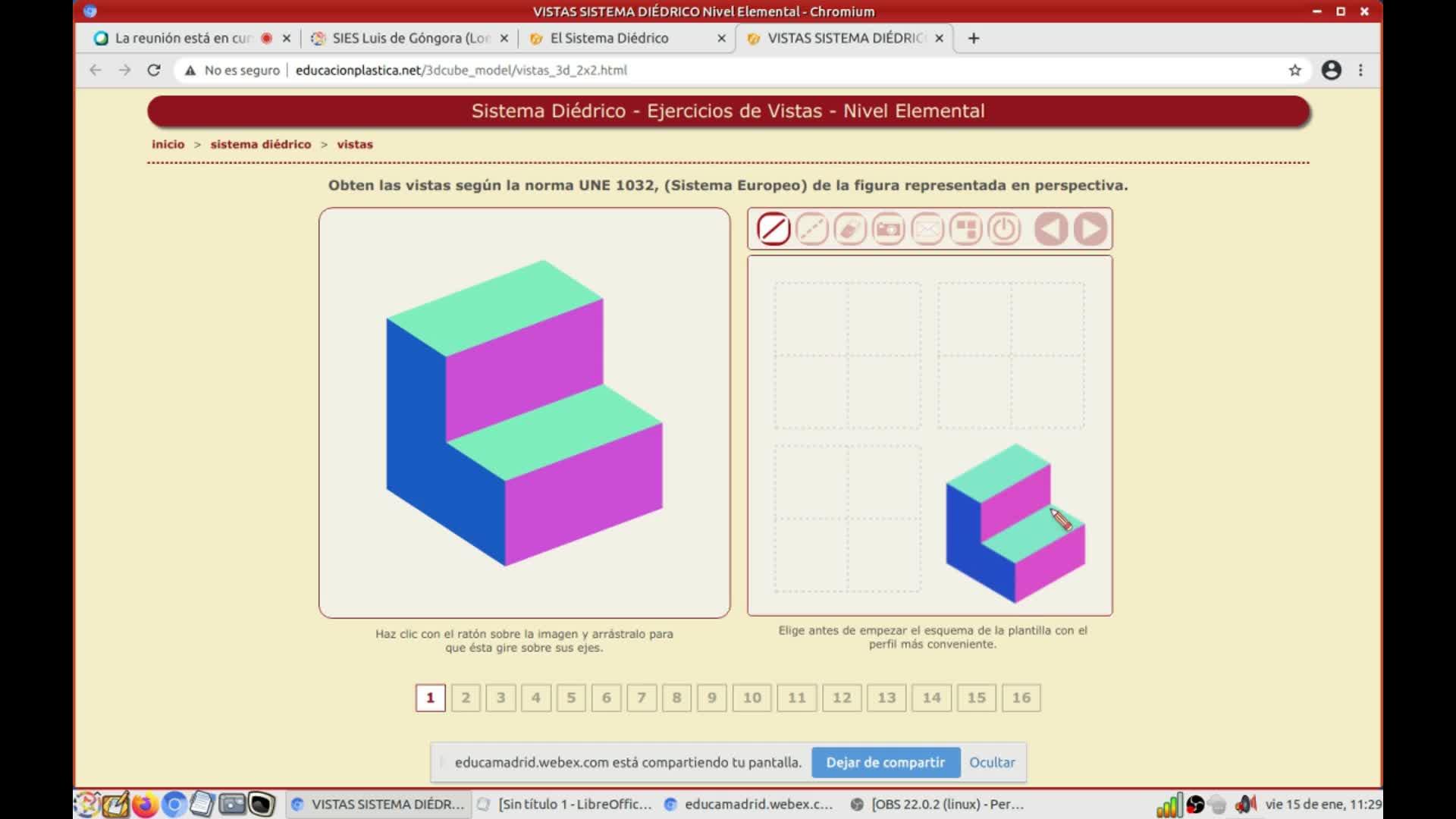Open the template layout scheme icon
The width and height of the screenshot is (1456, 819).
coord(965,229)
